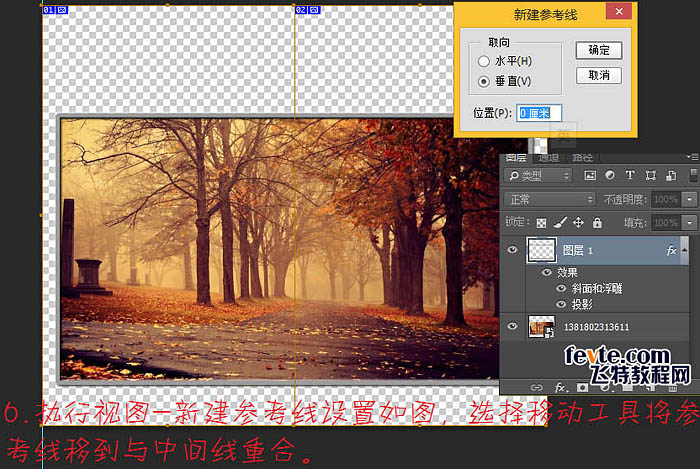Image resolution: width=700 pixels, height=469 pixels.
Task: Switch to the 路径 panel tab
Action: tap(582, 158)
